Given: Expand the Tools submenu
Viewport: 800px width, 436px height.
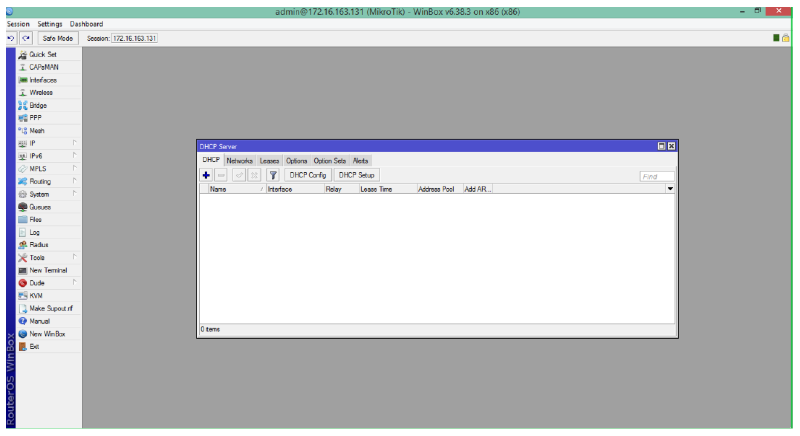Looking at the screenshot, I should 48,258.
